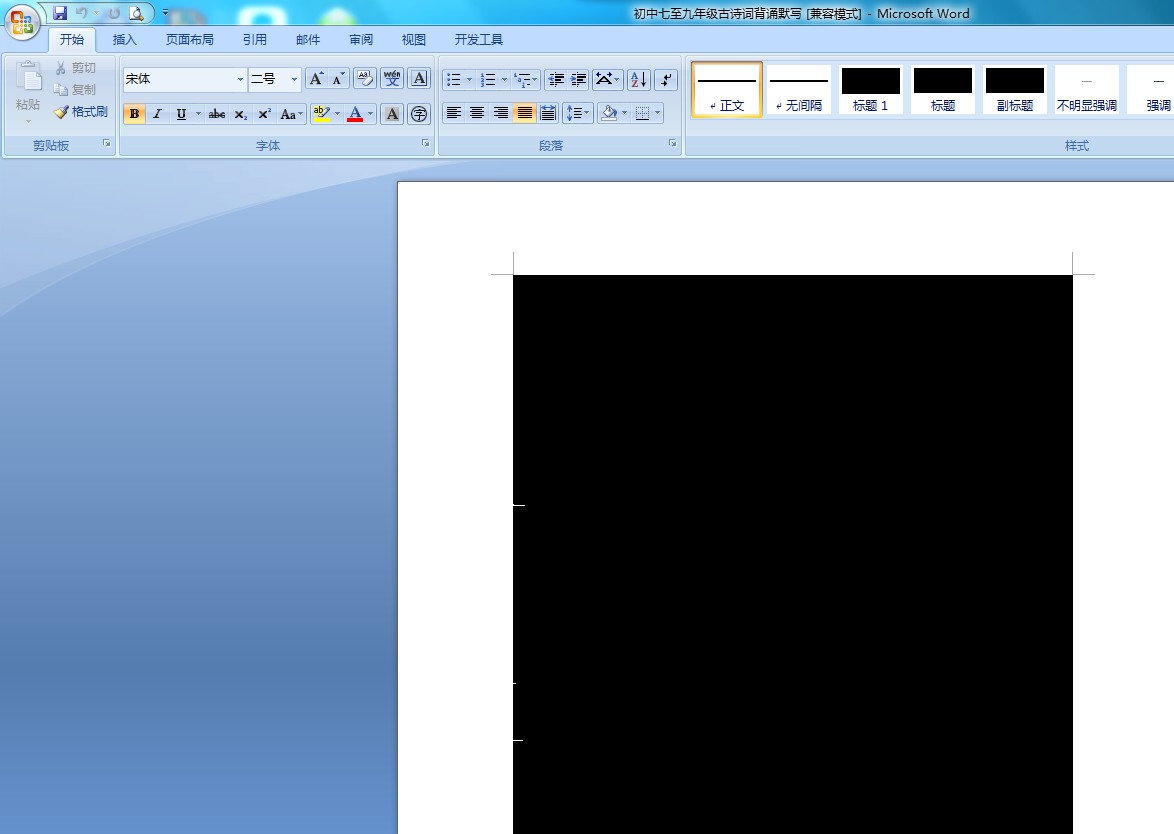This screenshot has height=834, width=1174.
Task: Open the 开发工具 tab
Action: 478,40
